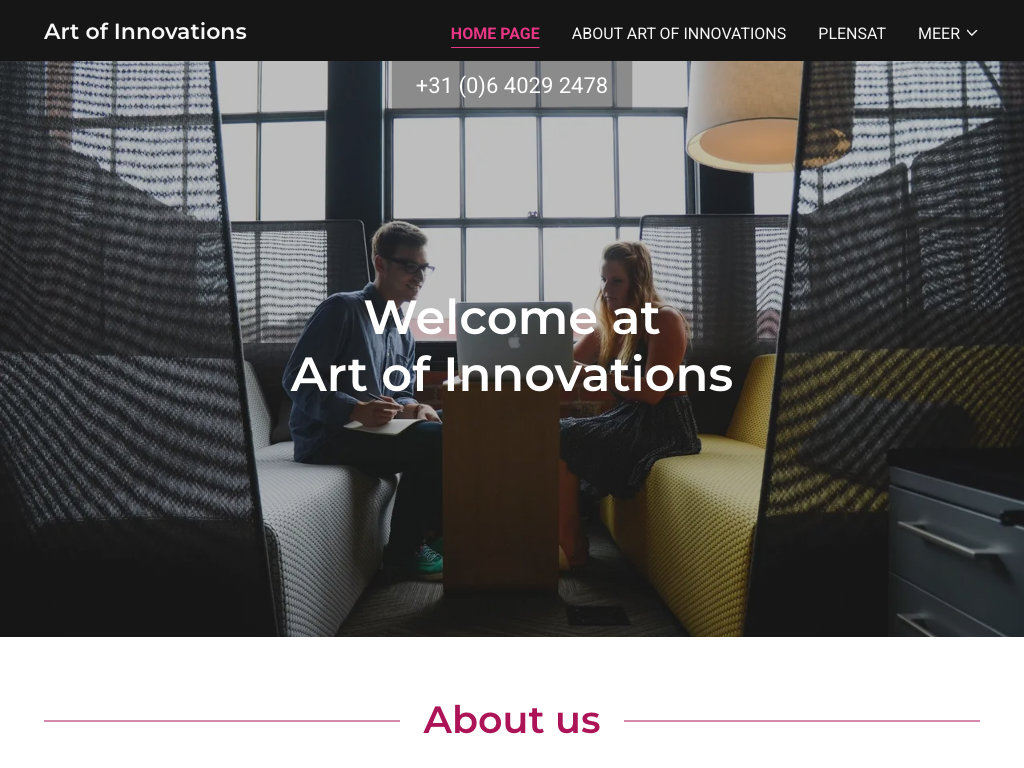Open the HOME PAGE navigation tab
The height and width of the screenshot is (768, 1024).
[495, 33]
